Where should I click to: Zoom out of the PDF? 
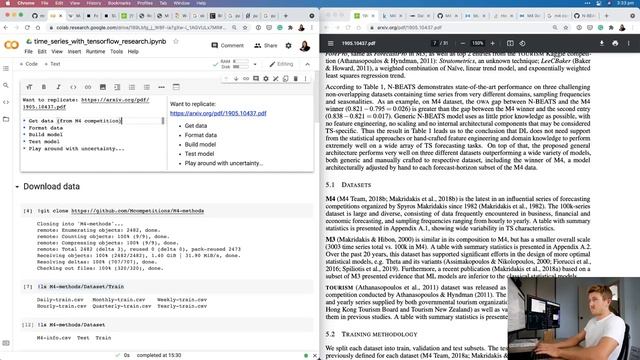[462, 43]
